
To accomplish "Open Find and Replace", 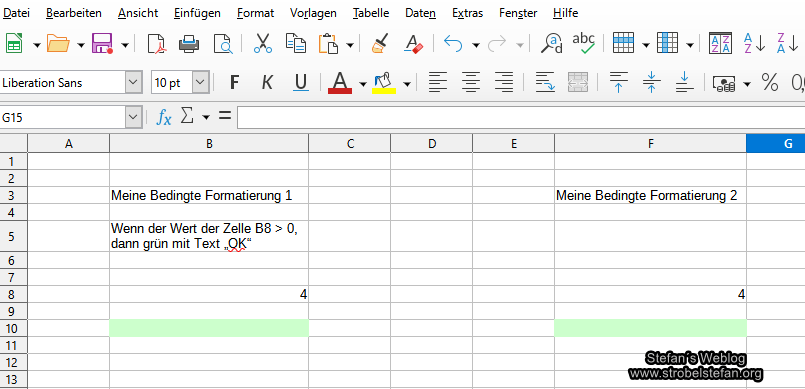I will coord(551,44).
